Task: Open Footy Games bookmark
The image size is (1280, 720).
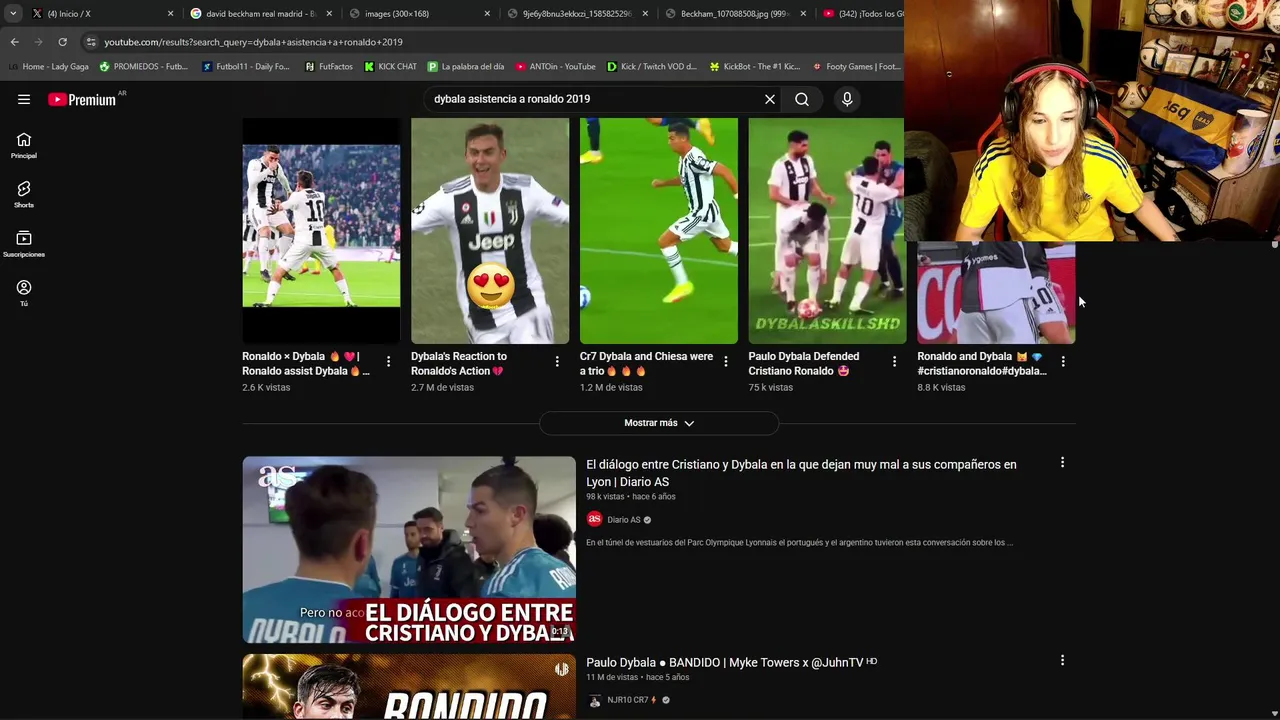Action: click(856, 67)
